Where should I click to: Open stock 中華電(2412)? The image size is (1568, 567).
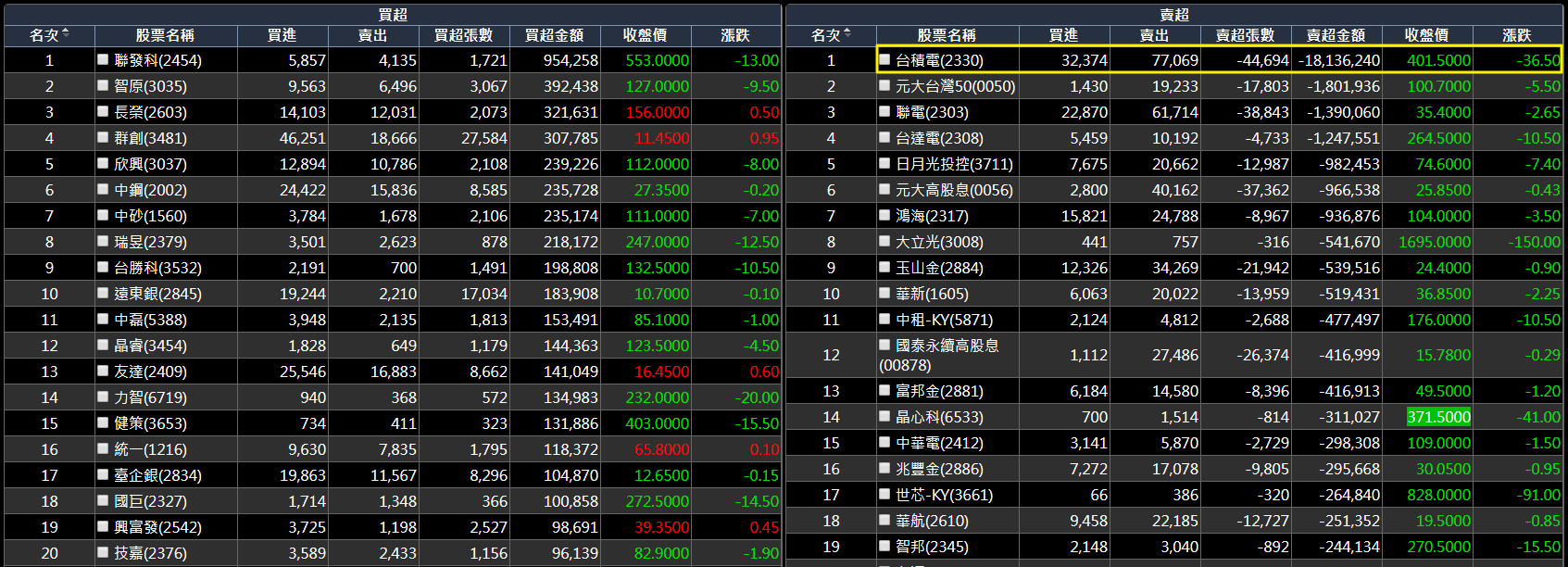click(939, 443)
